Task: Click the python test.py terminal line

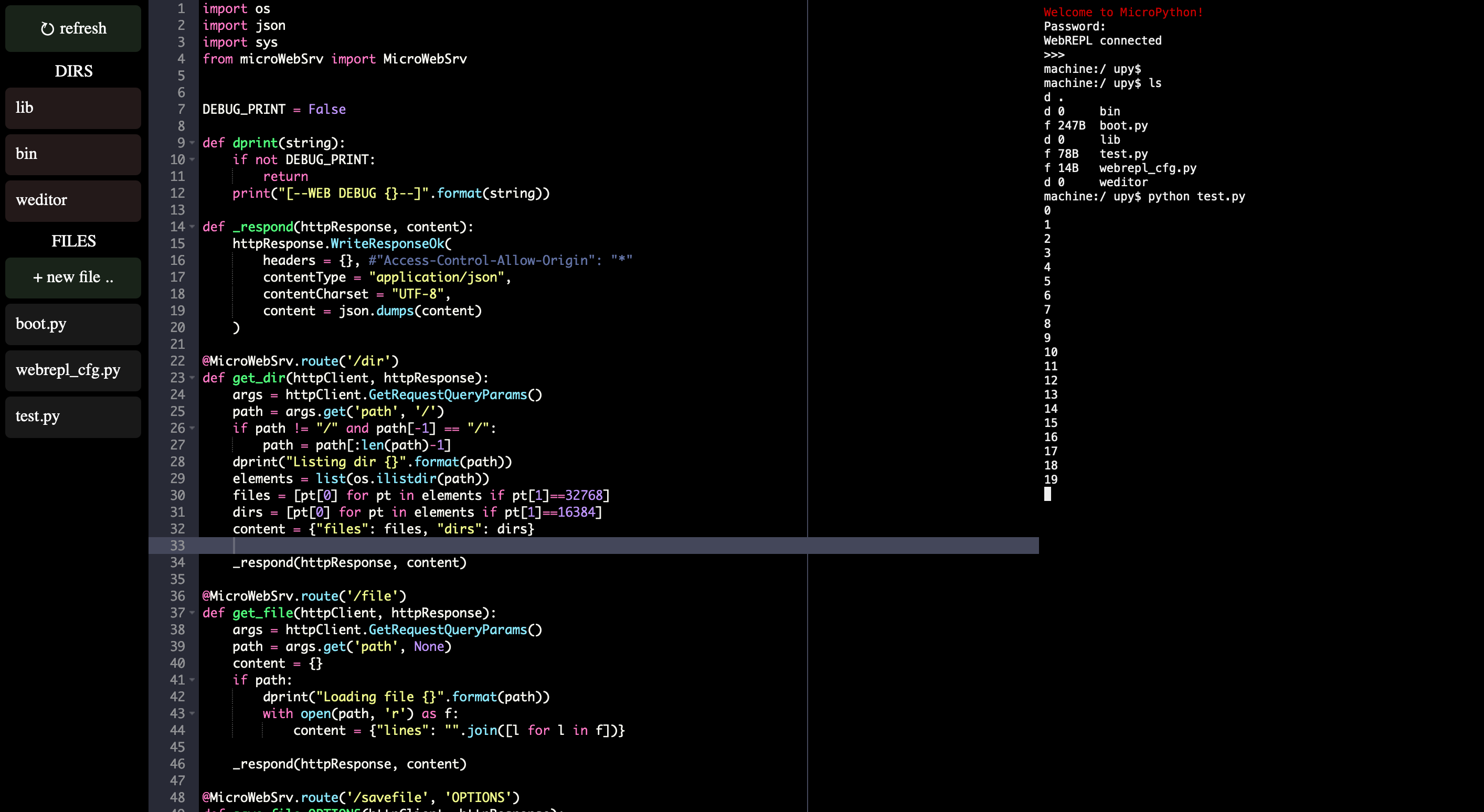Action: 1144,196
